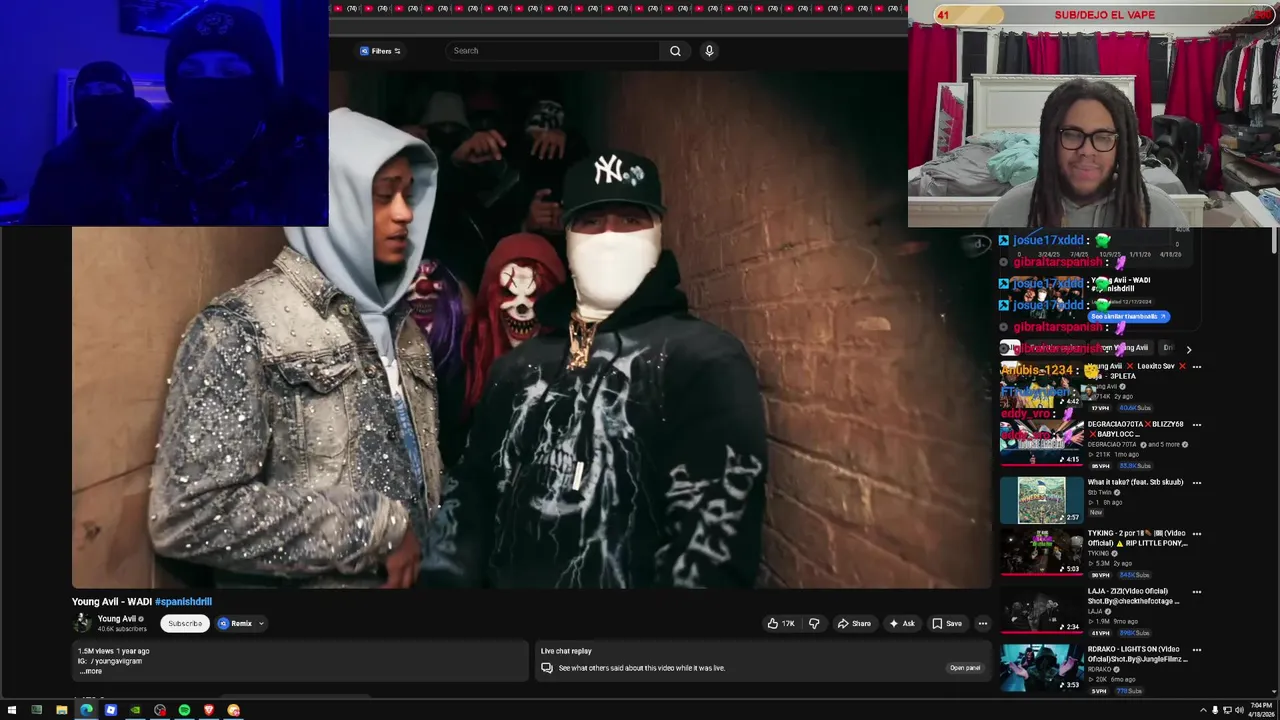This screenshot has height=720, width=1280.
Task: Open the Young Avil channel avatar
Action: (82, 623)
